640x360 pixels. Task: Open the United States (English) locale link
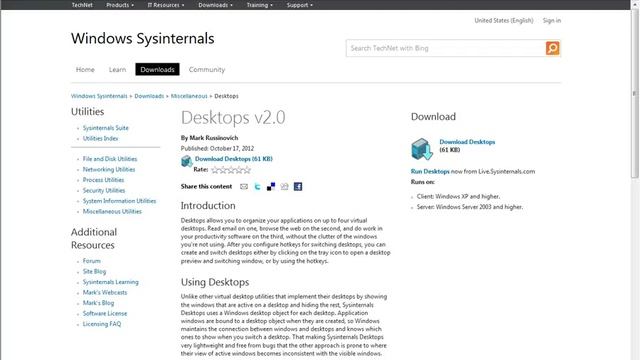[504, 20]
